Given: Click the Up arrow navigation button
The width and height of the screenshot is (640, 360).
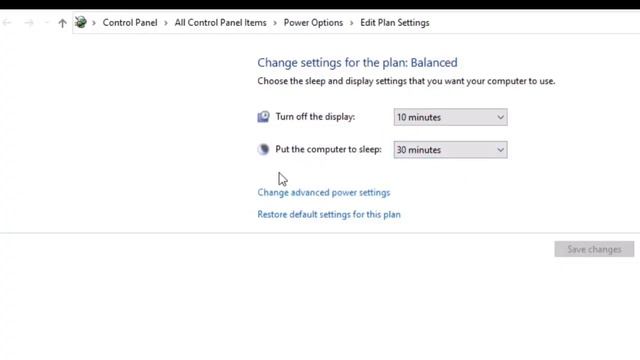Looking at the screenshot, I should point(62,23).
